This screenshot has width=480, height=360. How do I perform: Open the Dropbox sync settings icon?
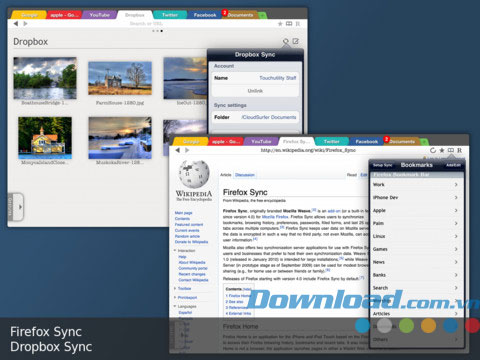[286, 42]
